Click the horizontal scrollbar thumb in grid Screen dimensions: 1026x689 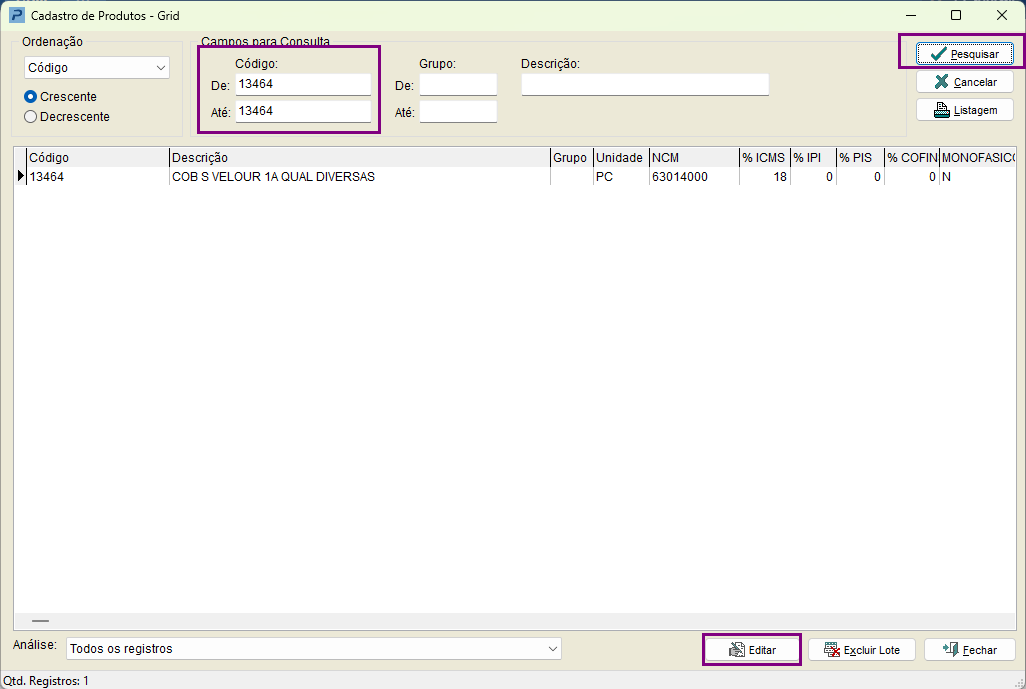[41, 621]
